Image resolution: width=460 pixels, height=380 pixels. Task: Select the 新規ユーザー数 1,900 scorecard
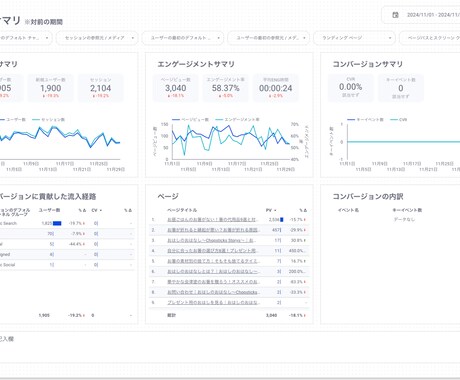coord(51,88)
